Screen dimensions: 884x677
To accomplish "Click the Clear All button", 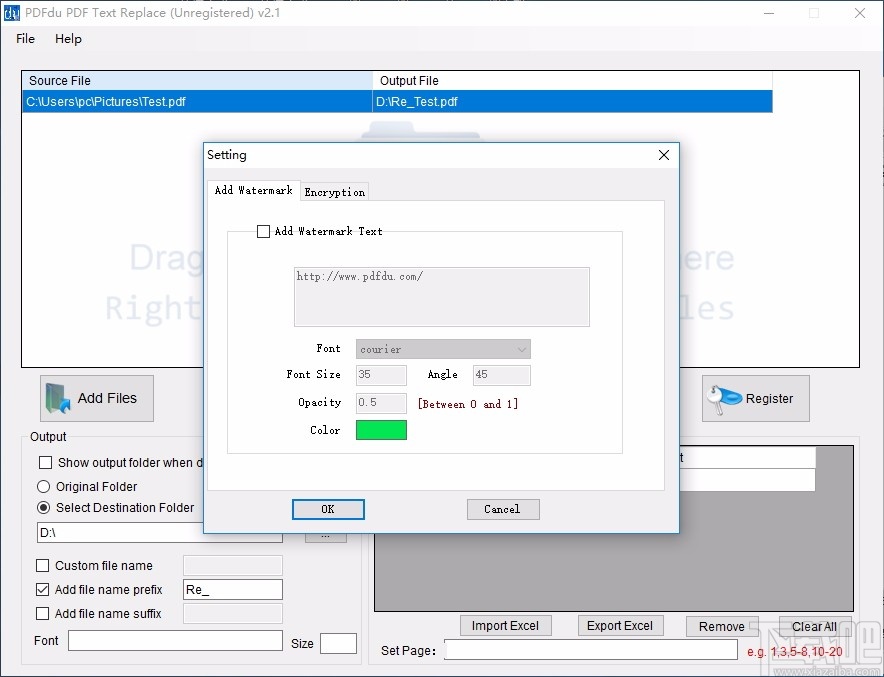I will click(x=813, y=625).
